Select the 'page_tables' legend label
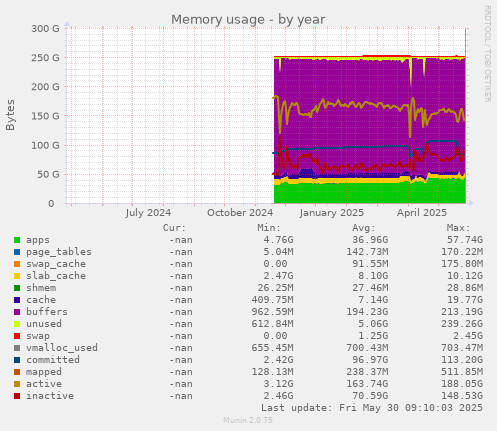This screenshot has height=431, width=497. 59,252
